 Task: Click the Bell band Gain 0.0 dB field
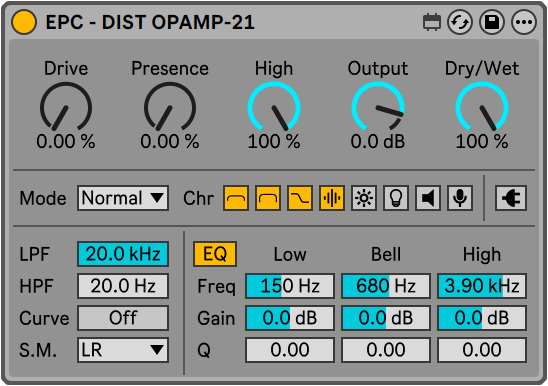[x=386, y=318]
